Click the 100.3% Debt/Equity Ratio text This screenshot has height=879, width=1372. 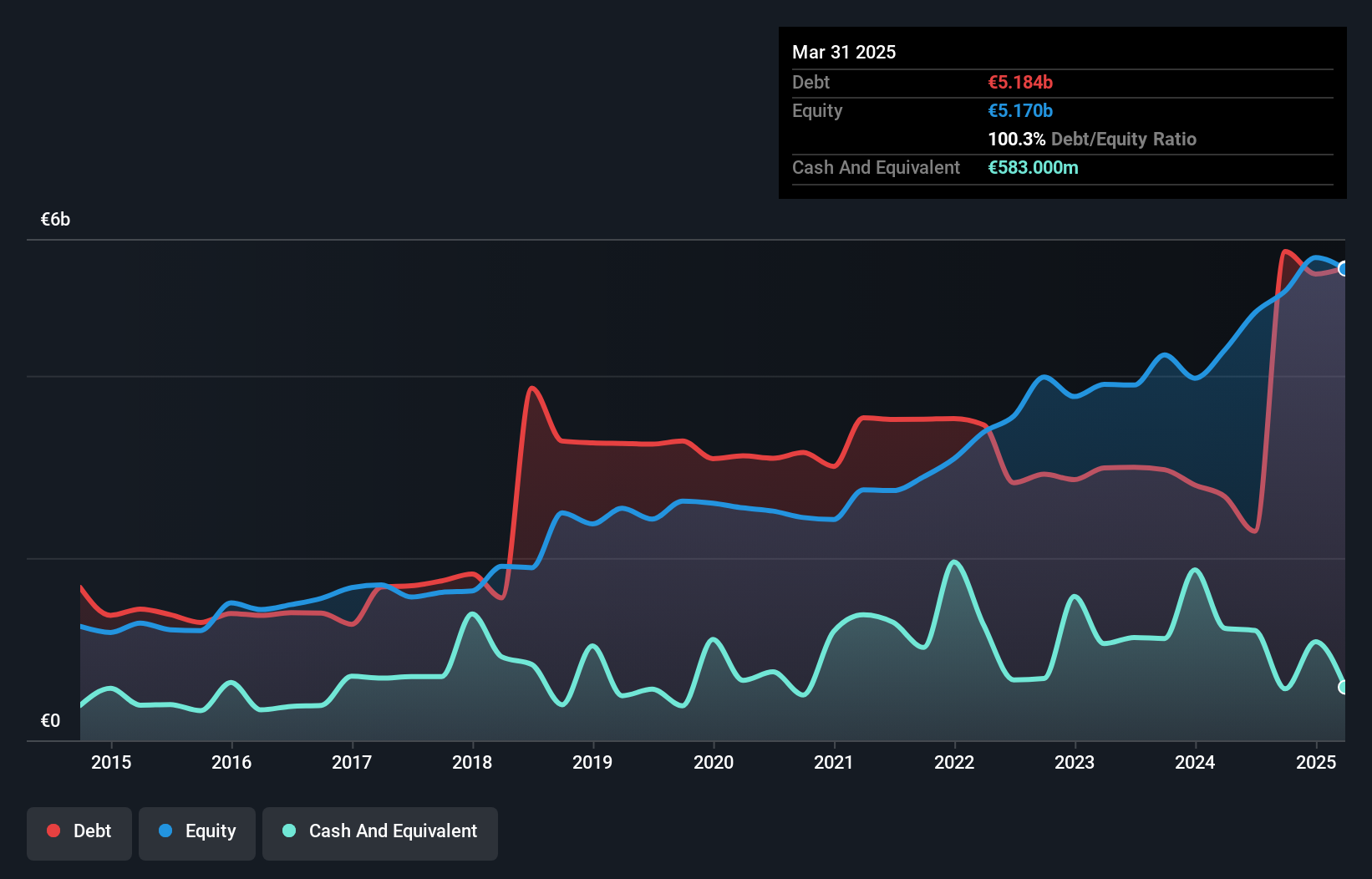(1092, 139)
